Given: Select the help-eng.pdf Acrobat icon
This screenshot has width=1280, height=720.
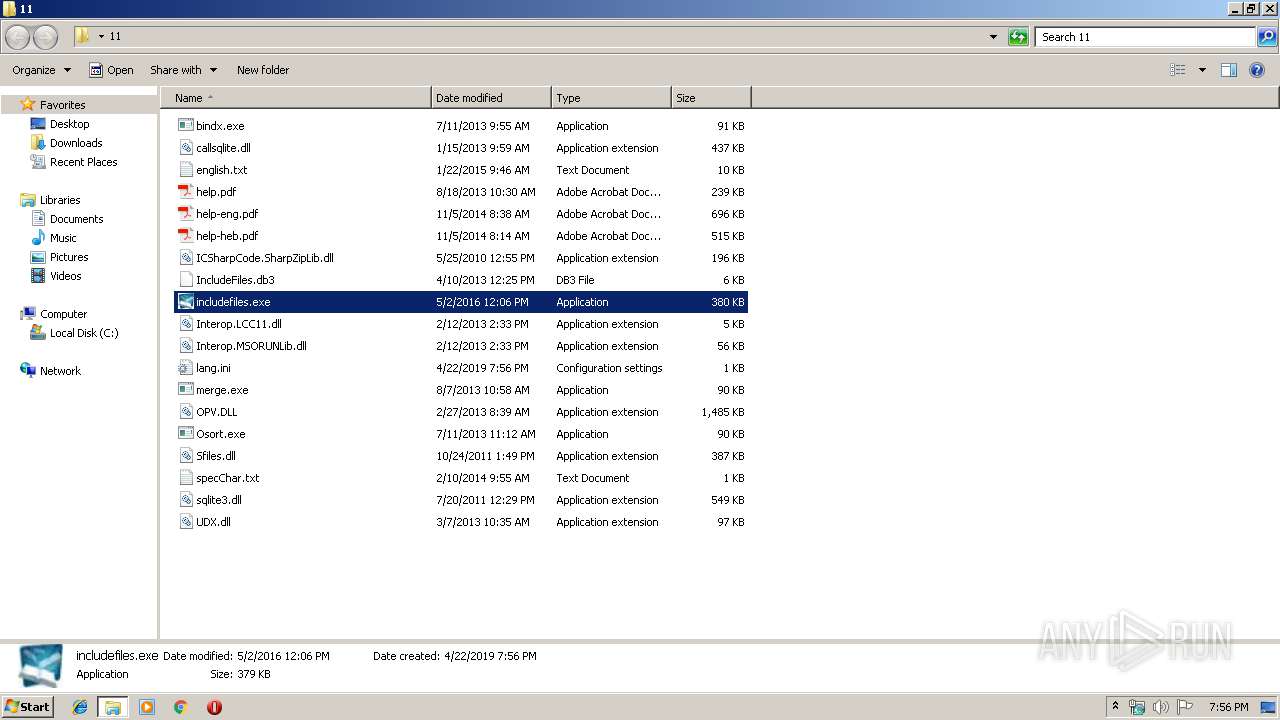Looking at the screenshot, I should (185, 214).
